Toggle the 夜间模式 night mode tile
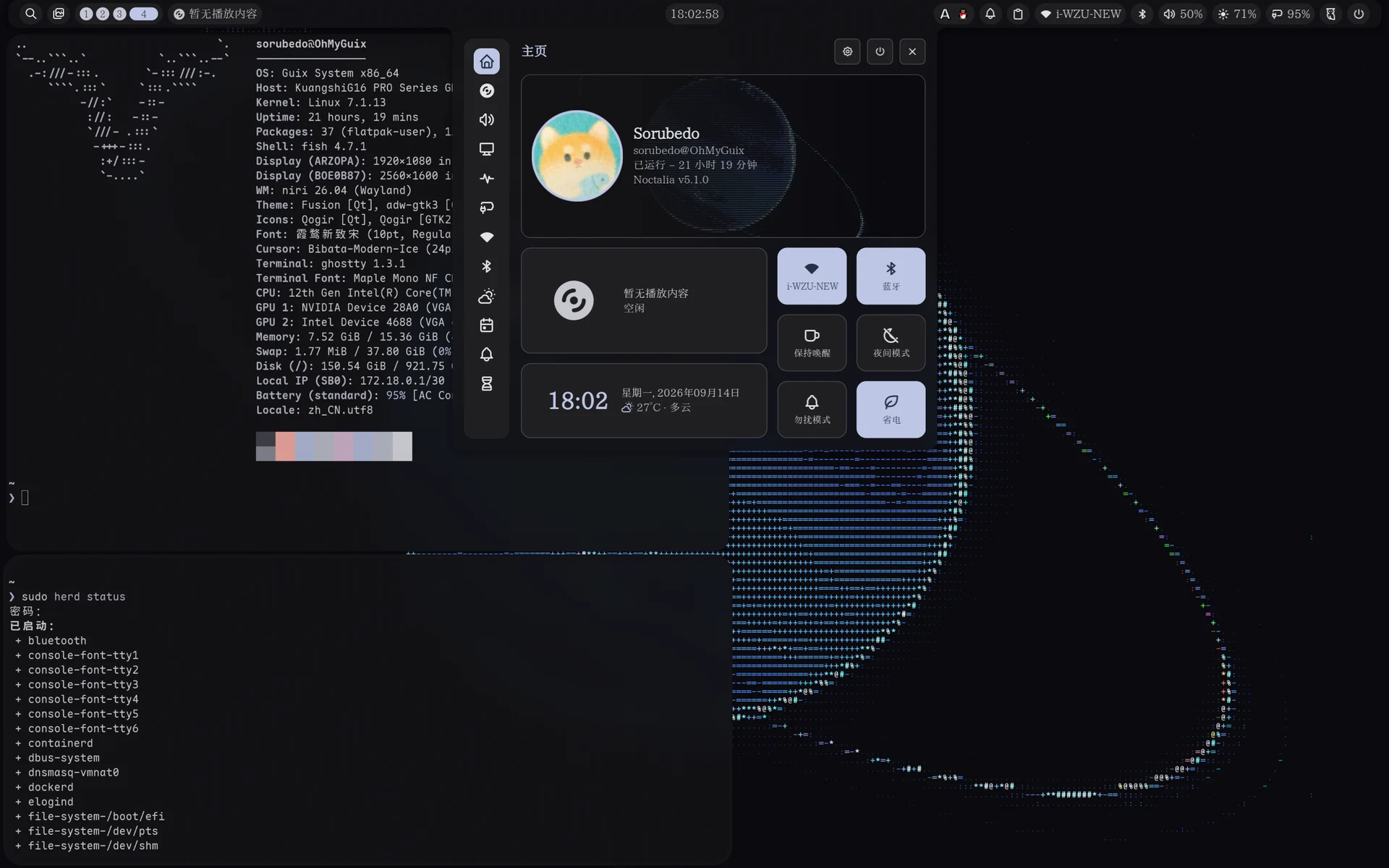Image resolution: width=1389 pixels, height=868 pixels. click(891, 342)
